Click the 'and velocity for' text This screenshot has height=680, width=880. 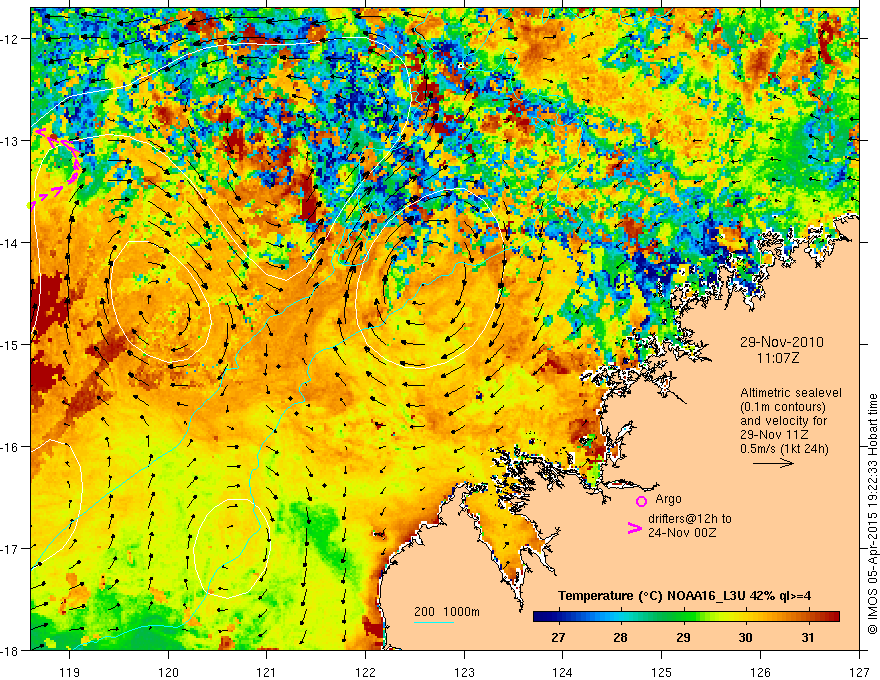[x=783, y=421]
